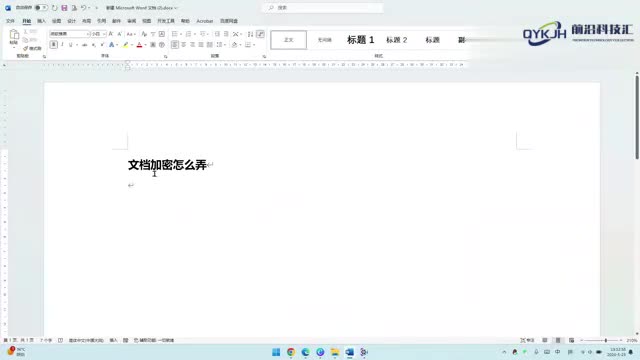Open the font size combo box
Viewport: 640px width, 360px height.
click(x=98, y=34)
